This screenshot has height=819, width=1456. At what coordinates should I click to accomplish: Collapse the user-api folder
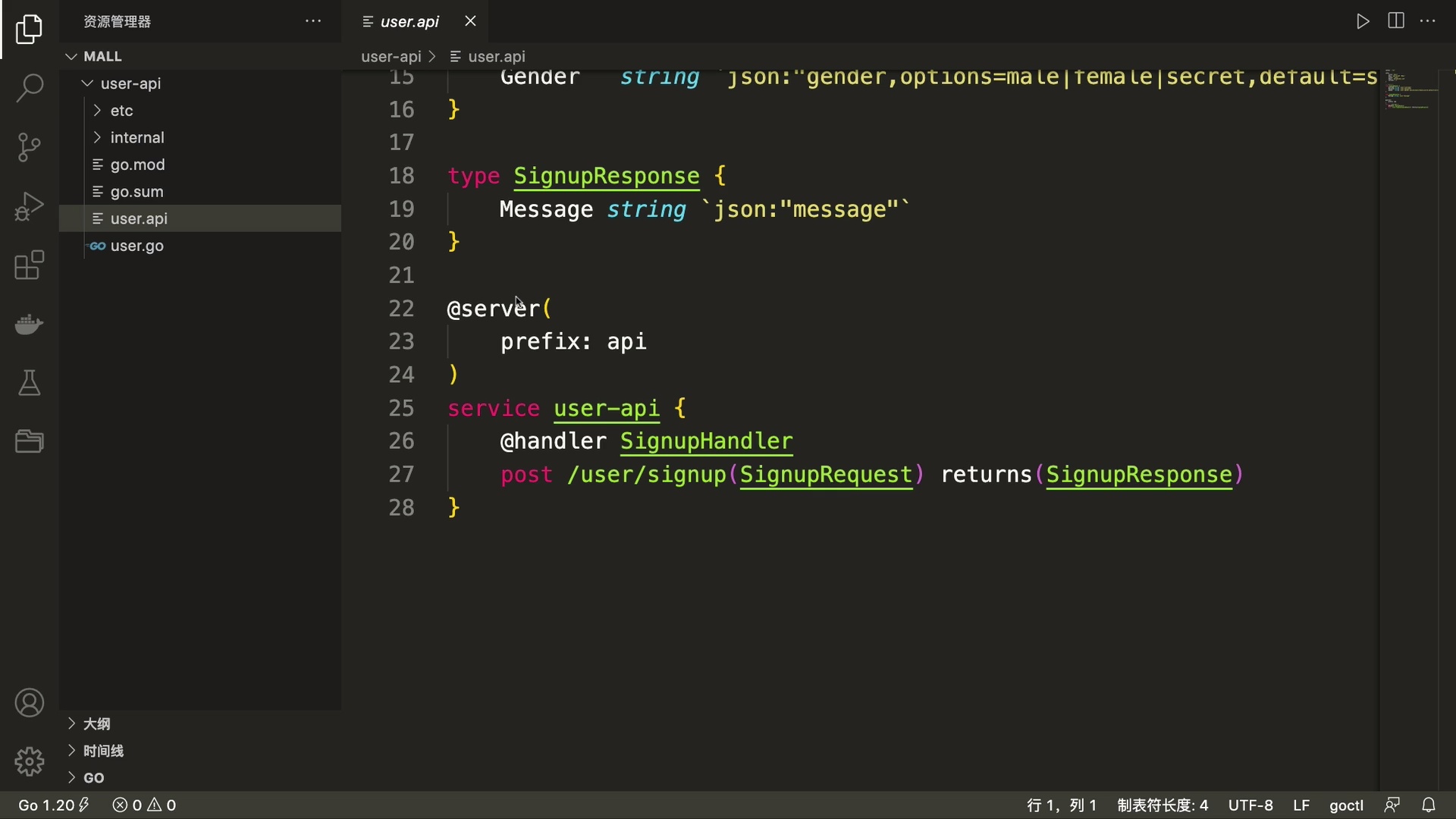[x=86, y=83]
